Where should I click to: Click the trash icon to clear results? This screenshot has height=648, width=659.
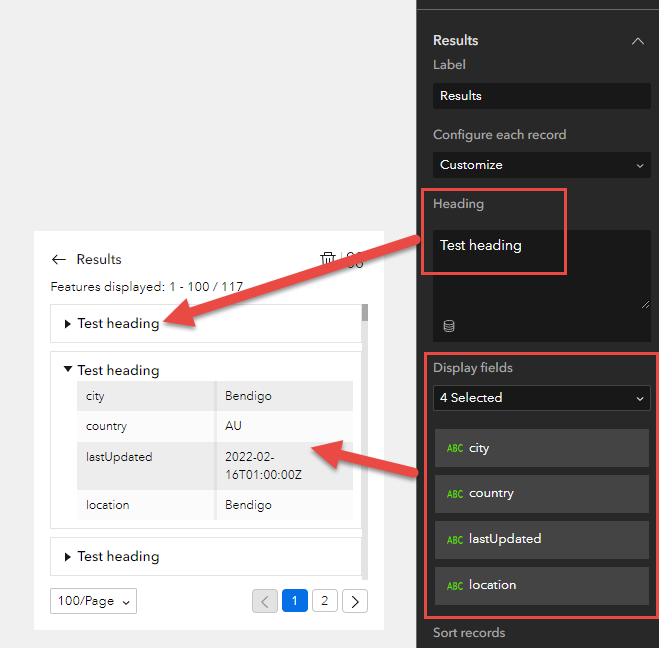pos(328,259)
